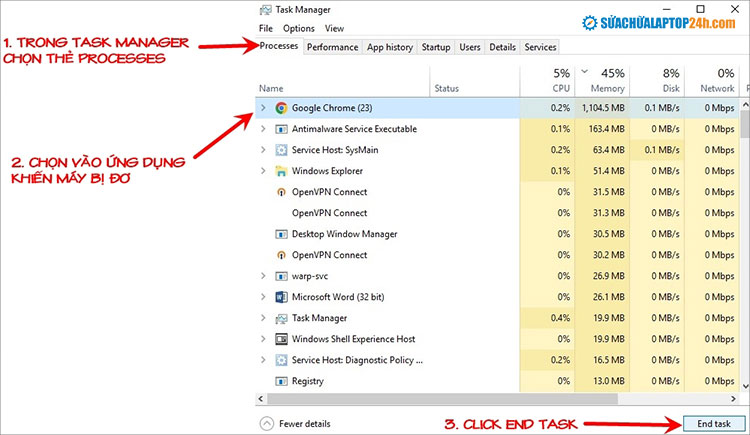
Task: Click Chrome's 1,104.5 MB memory value
Action: (603, 108)
